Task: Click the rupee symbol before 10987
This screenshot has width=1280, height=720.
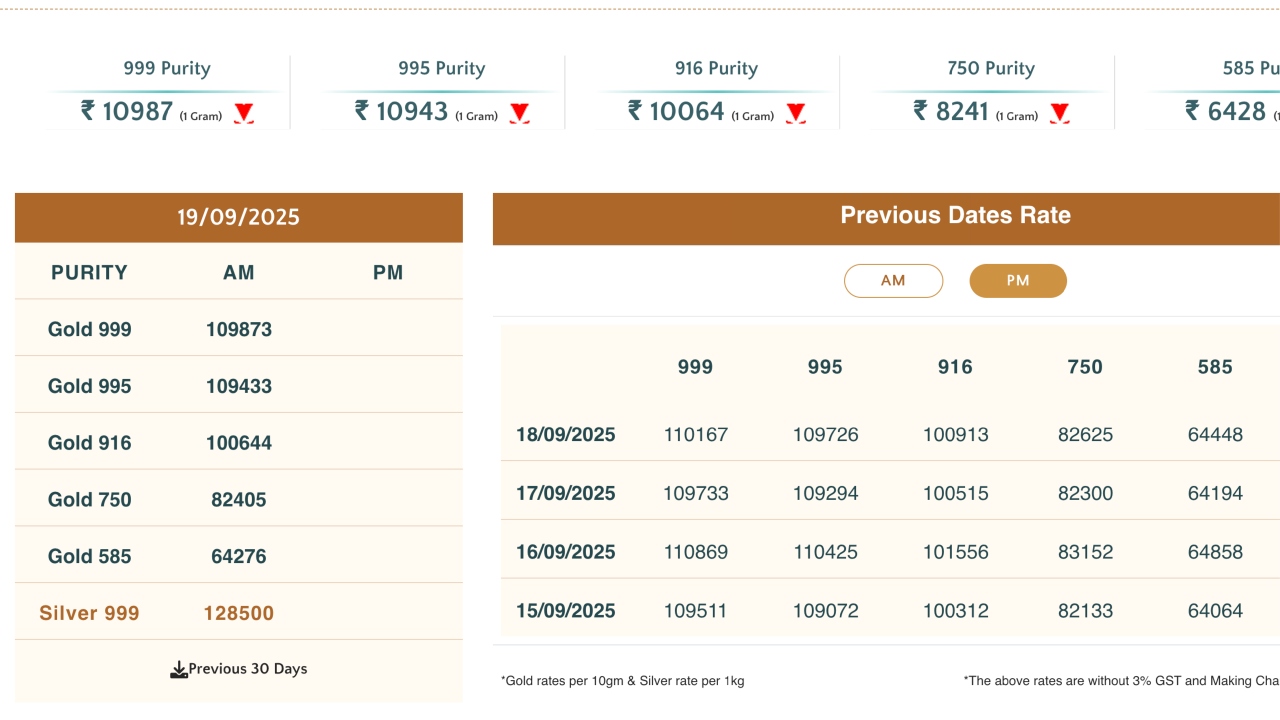Action: point(88,111)
